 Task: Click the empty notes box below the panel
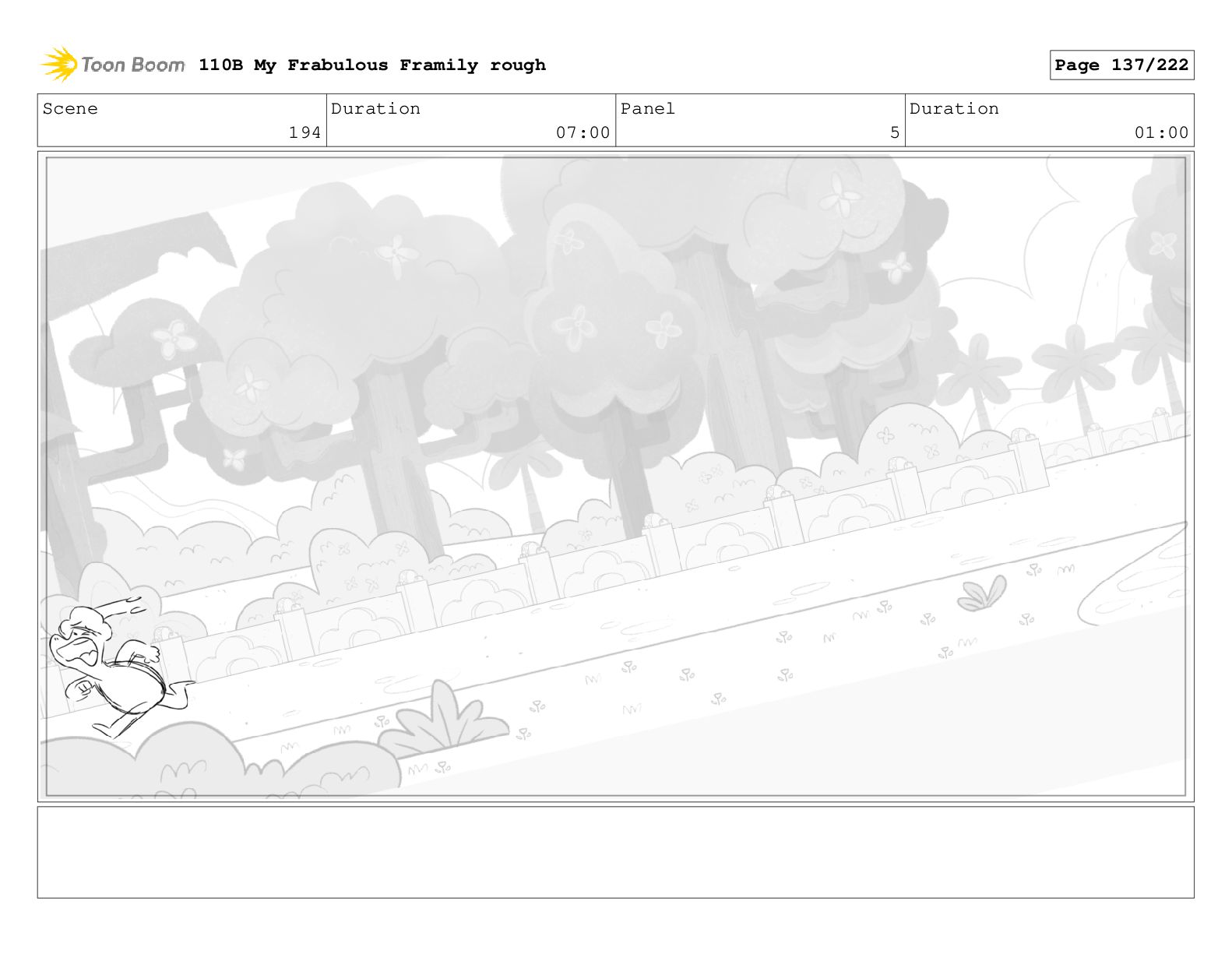616,852
